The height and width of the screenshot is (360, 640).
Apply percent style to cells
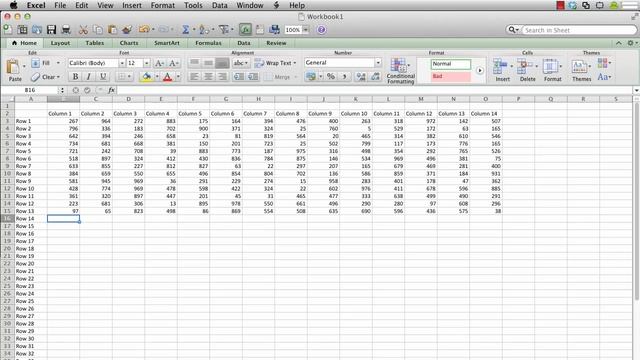[x=331, y=76]
